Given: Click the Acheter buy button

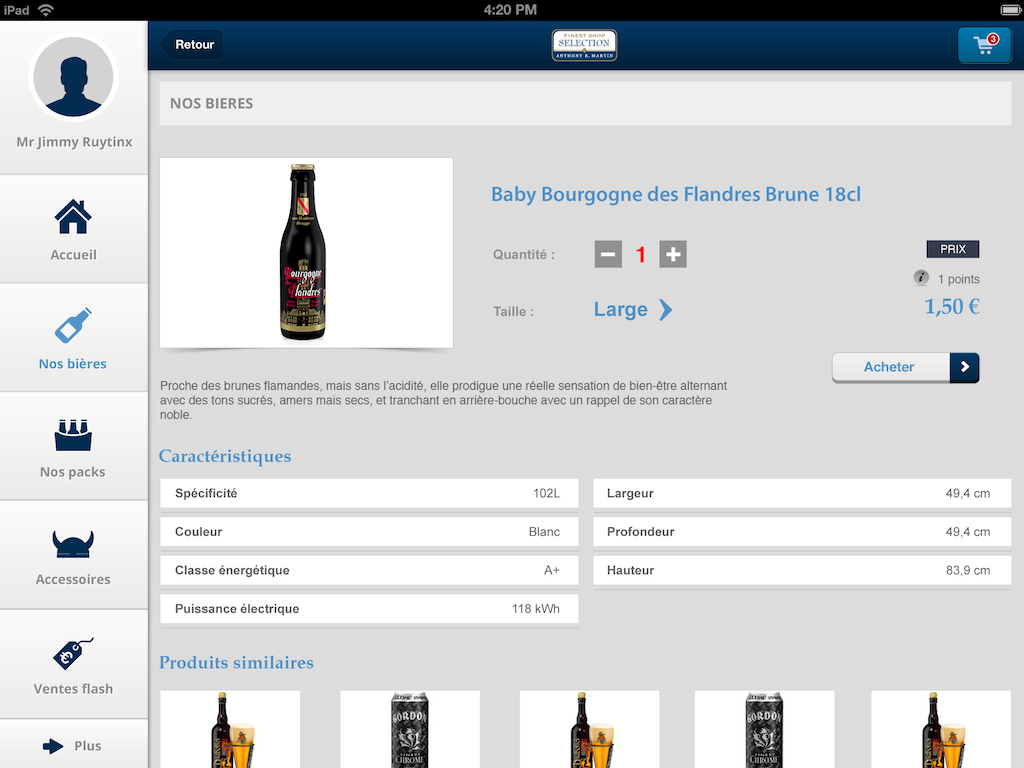Looking at the screenshot, I should [x=905, y=367].
